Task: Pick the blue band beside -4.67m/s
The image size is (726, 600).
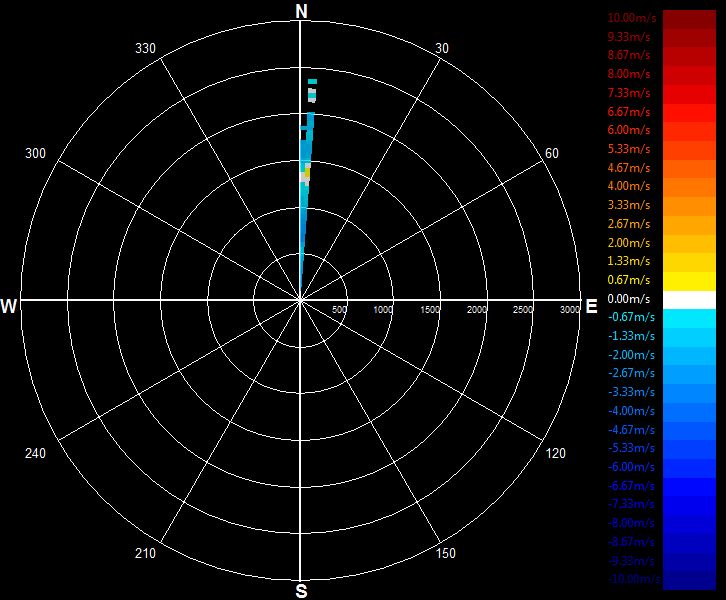Action: pyautogui.click(x=689, y=431)
